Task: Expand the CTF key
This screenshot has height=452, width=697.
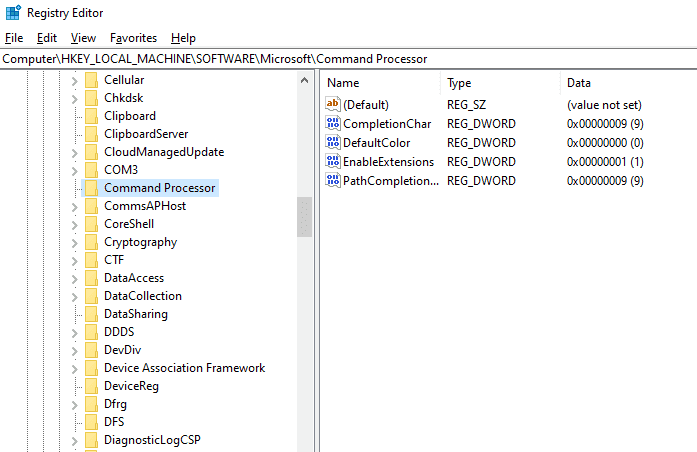Action: [x=75, y=261]
